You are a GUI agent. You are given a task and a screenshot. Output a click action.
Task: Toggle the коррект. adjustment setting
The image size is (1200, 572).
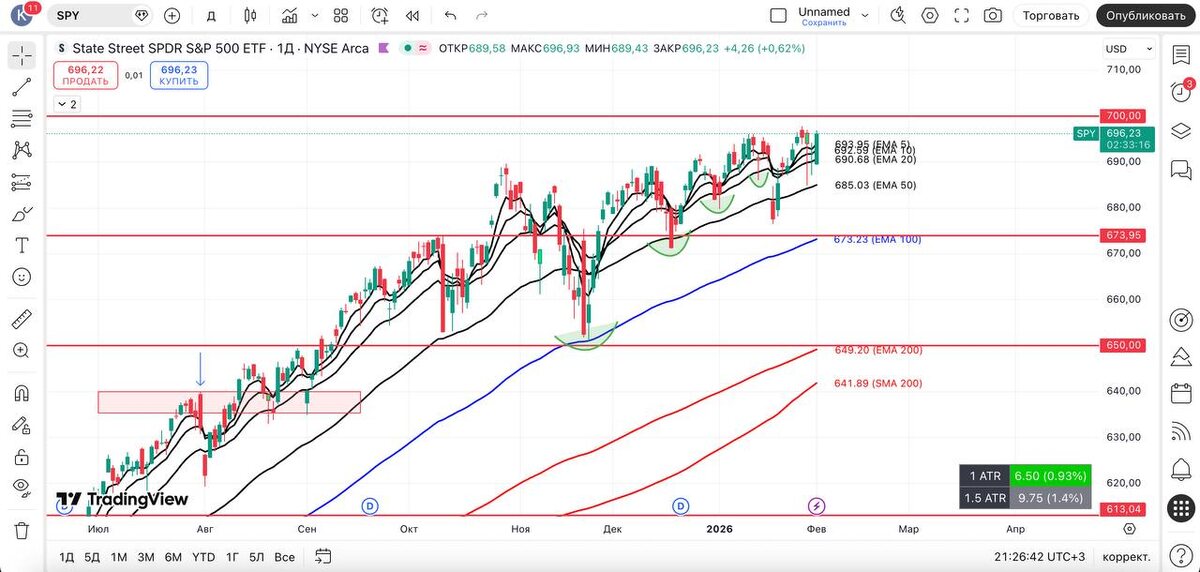pyautogui.click(x=1126, y=556)
